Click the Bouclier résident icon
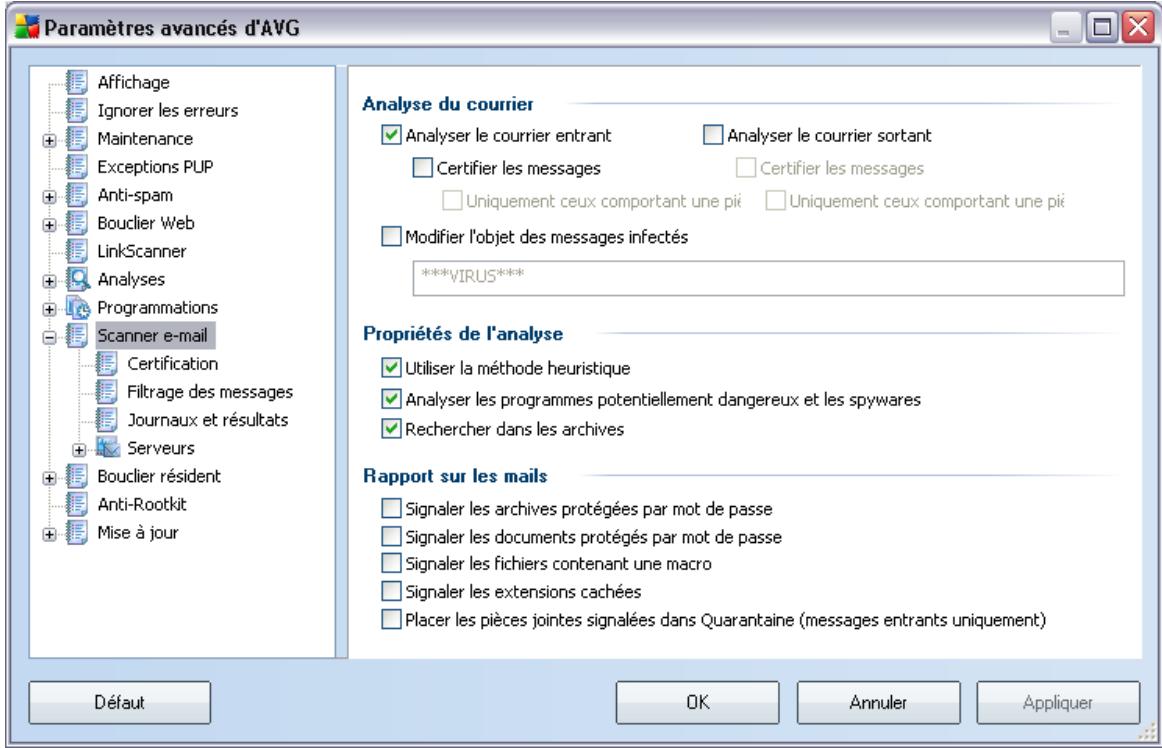The height and width of the screenshot is (748, 1162). [77, 477]
